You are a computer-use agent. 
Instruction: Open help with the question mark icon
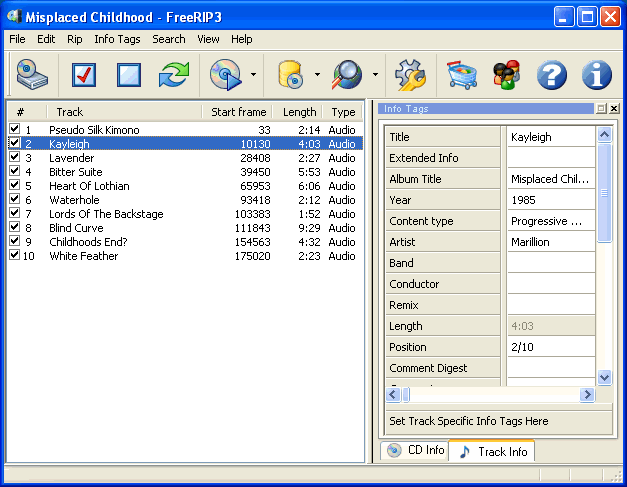[552, 75]
